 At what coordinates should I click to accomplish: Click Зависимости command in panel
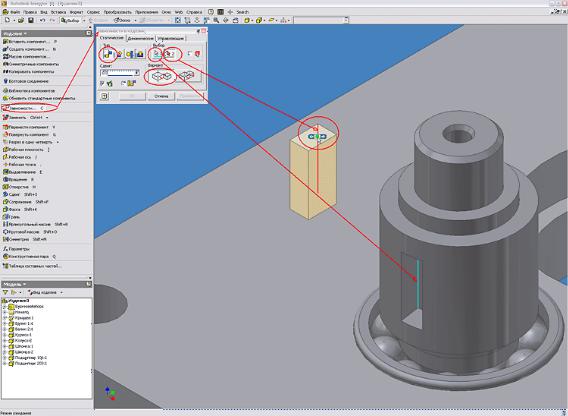[x=22, y=108]
